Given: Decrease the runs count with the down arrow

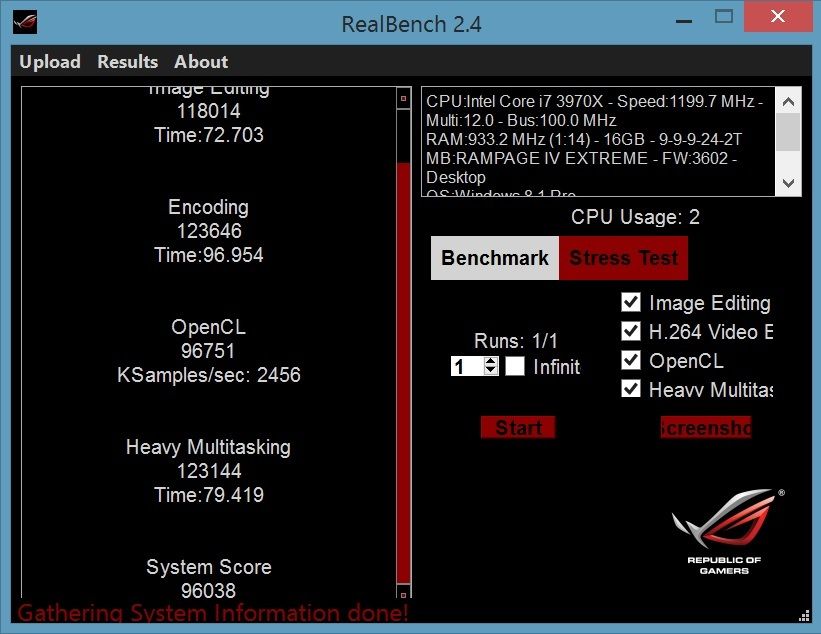Looking at the screenshot, I should click(491, 371).
